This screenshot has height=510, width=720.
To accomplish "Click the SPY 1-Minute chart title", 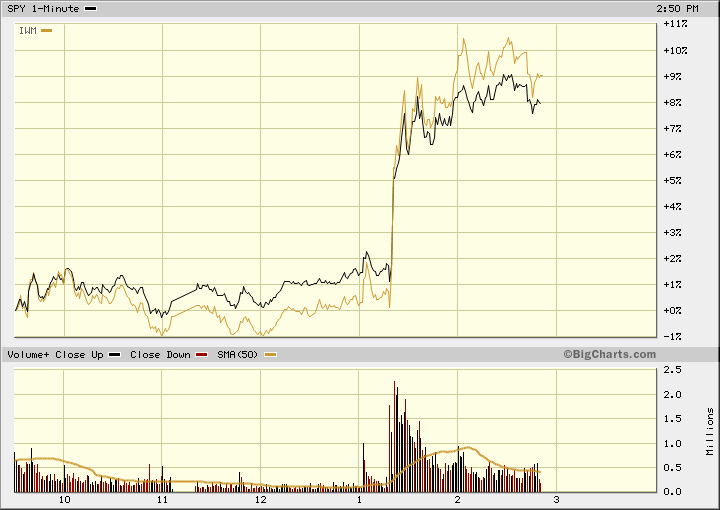I will pyautogui.click(x=41, y=8).
